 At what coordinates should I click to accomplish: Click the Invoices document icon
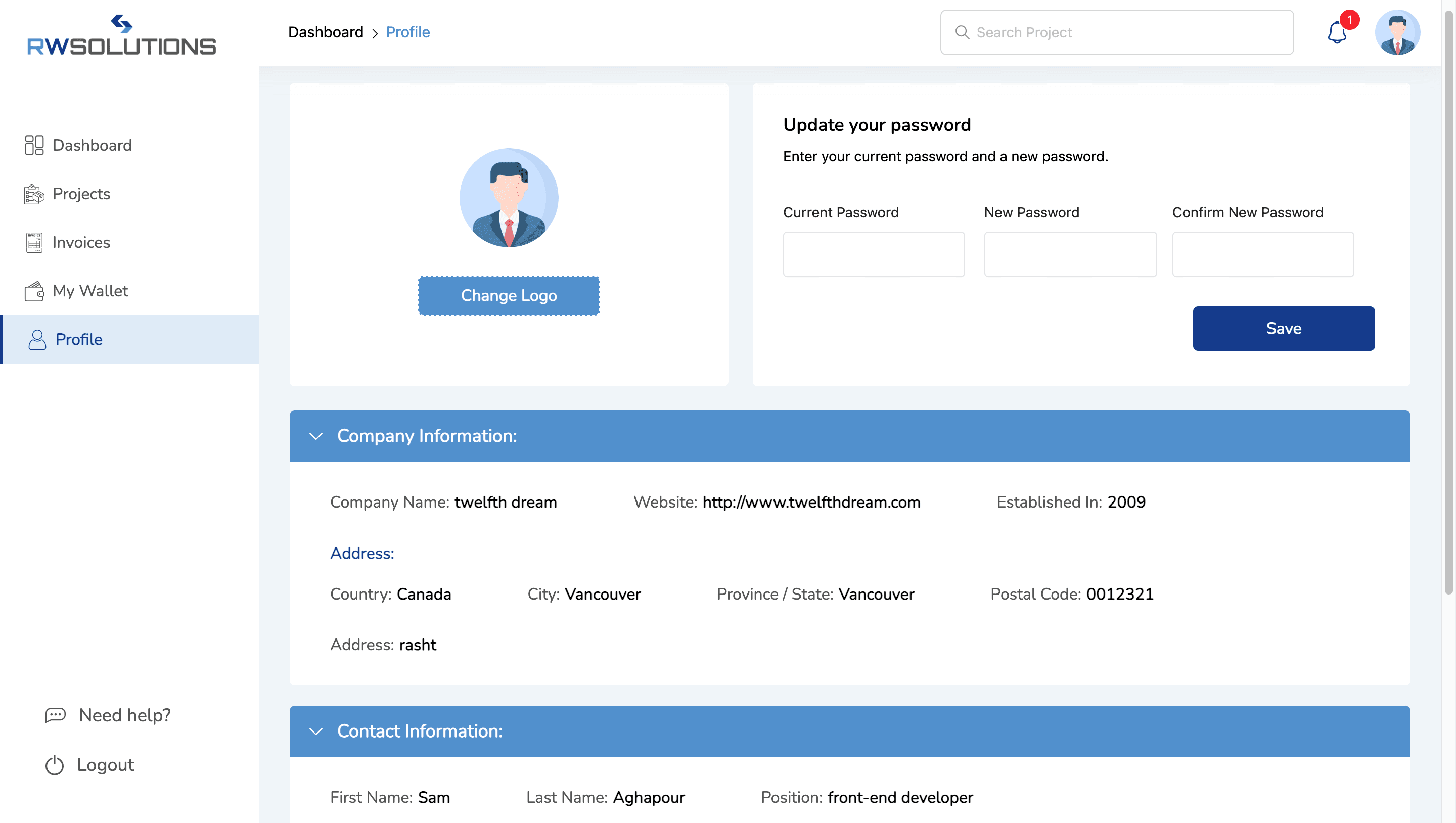34,243
